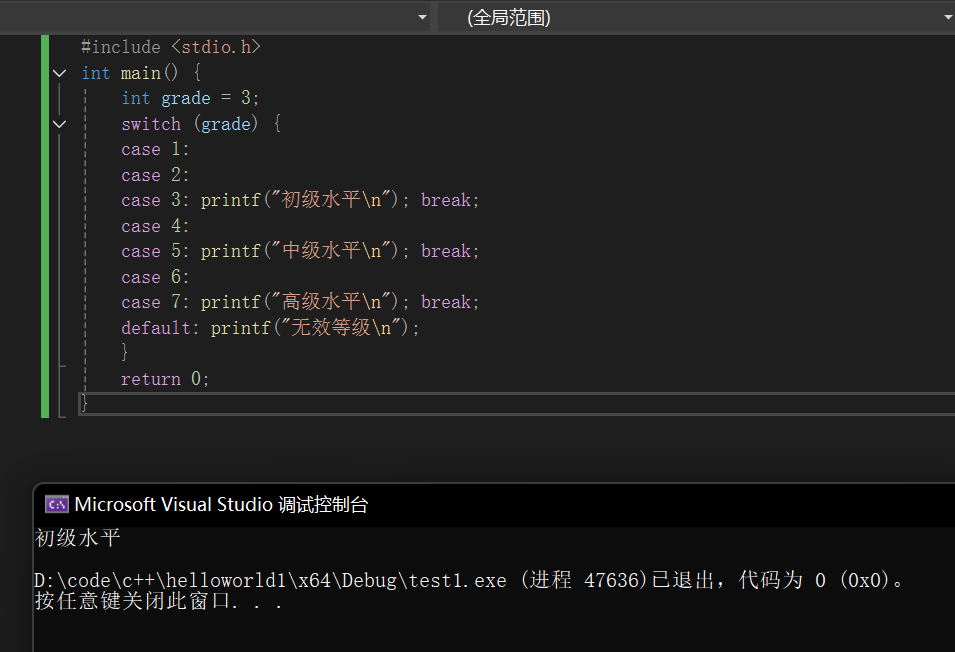
Task: Click the closing brace on the highlighted line
Action: [x=84, y=403]
